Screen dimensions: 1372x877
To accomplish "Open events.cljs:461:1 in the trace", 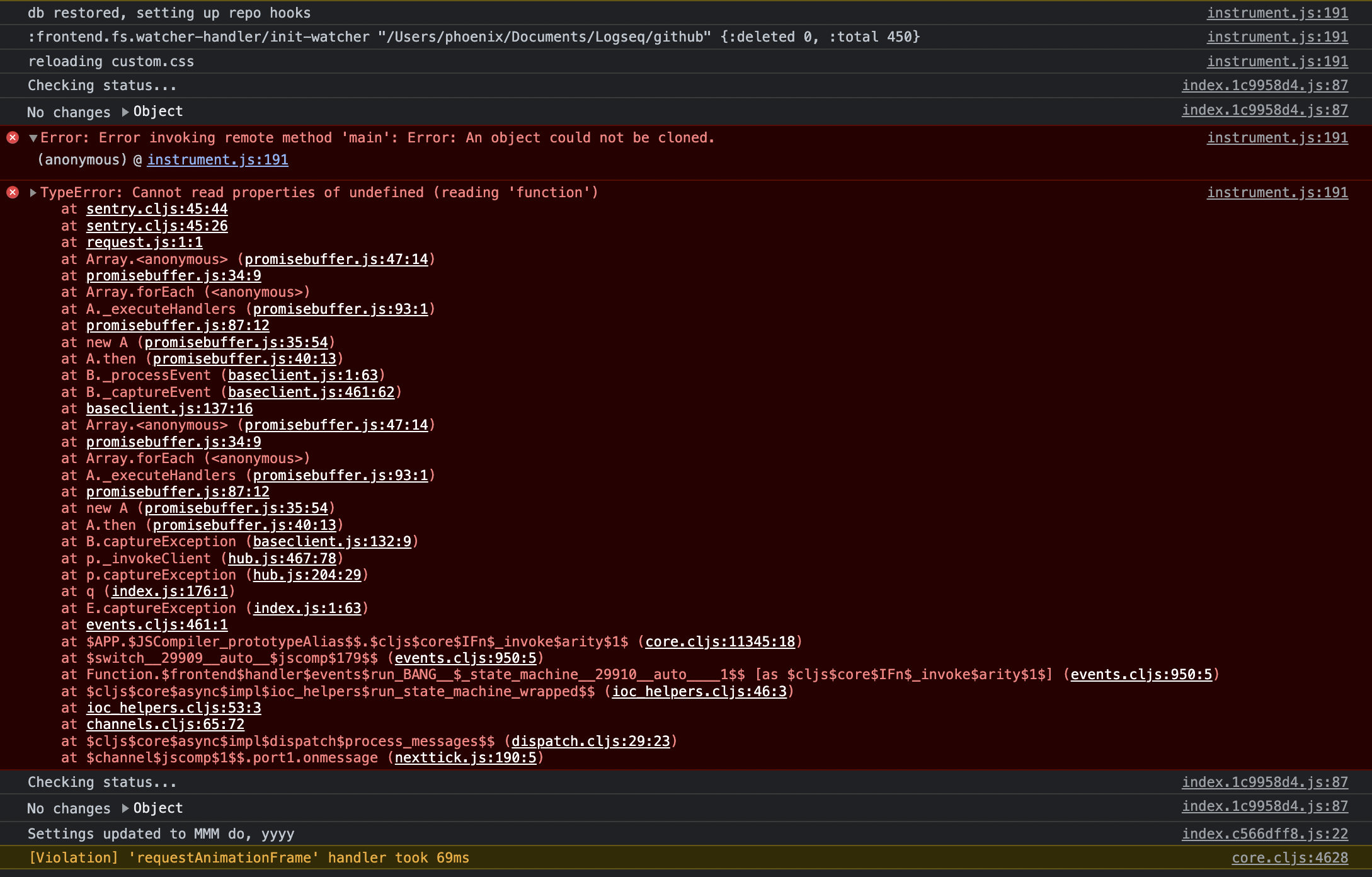I will pyautogui.click(x=157, y=625).
